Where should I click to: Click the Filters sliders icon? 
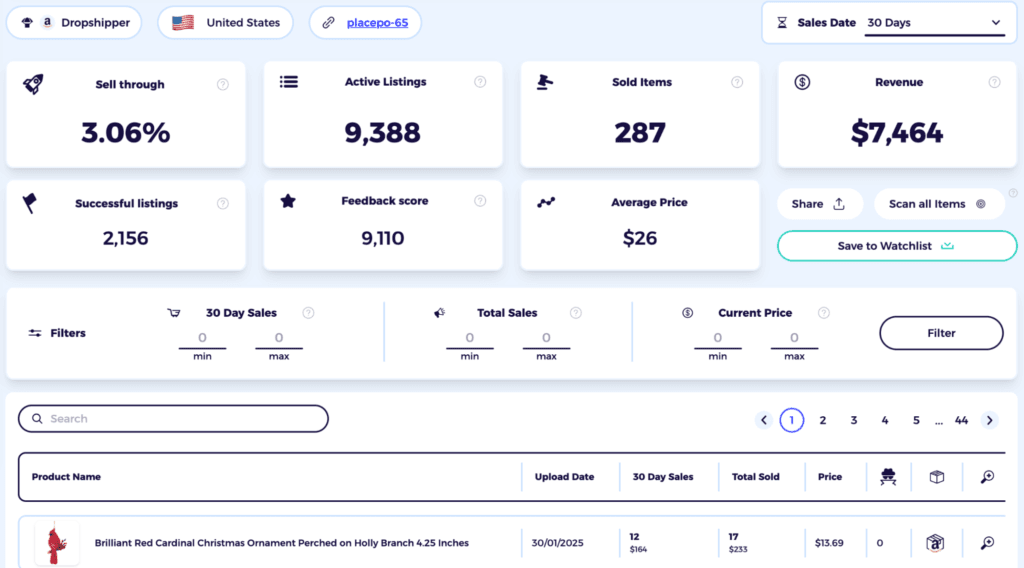pos(35,333)
